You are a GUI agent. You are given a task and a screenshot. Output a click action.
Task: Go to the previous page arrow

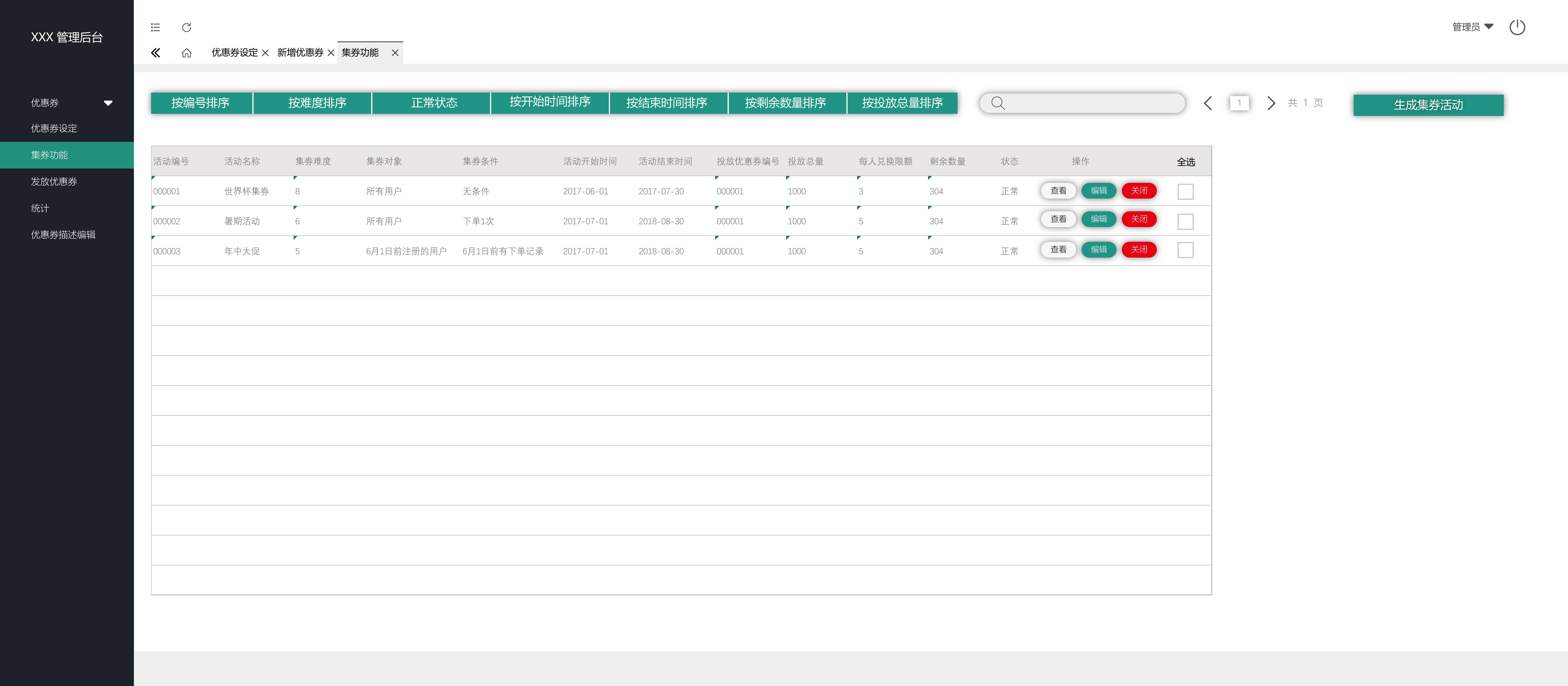(x=1208, y=103)
